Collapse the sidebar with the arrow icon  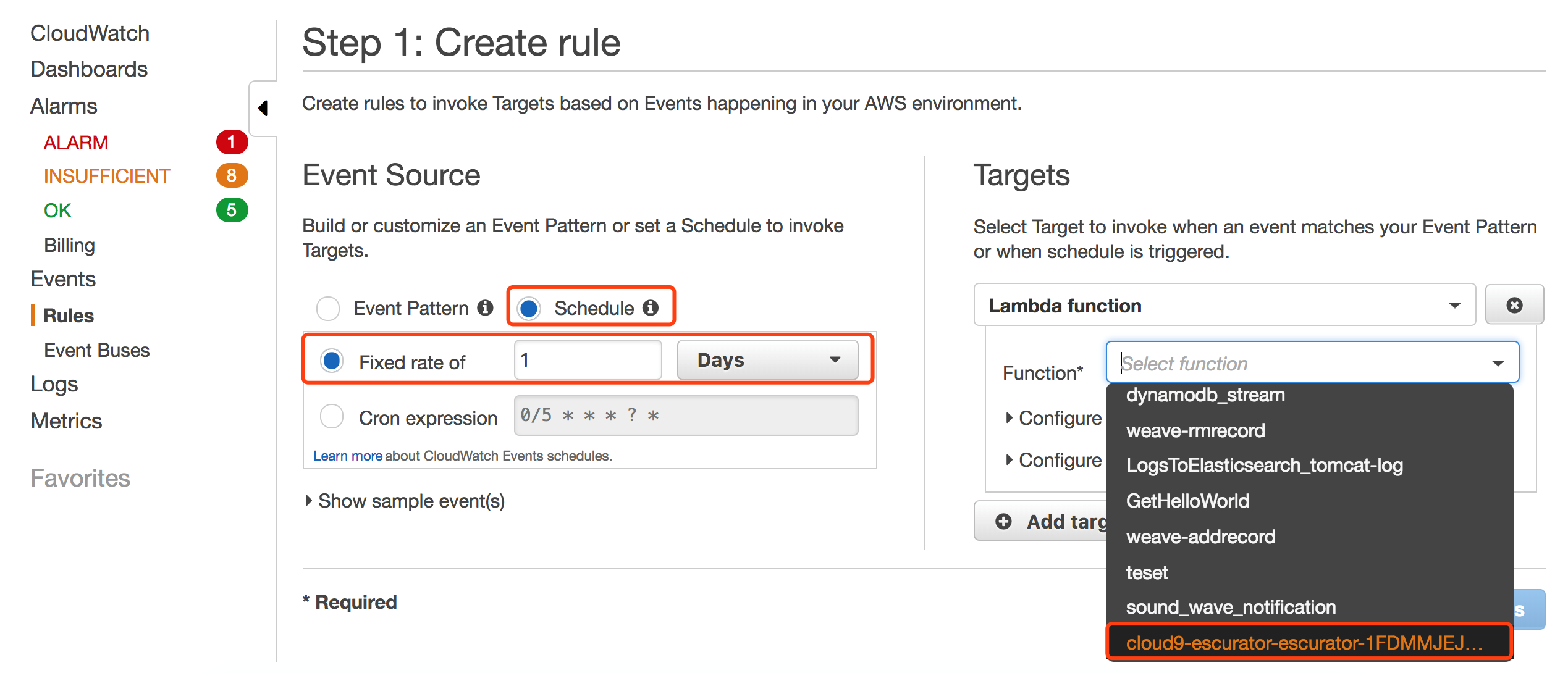click(x=263, y=108)
